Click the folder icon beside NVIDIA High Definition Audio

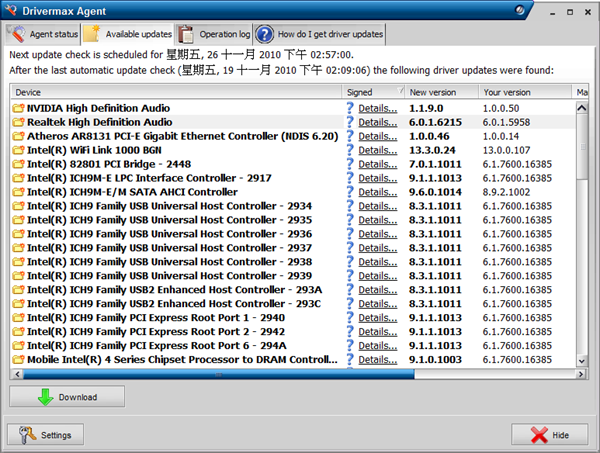(18, 108)
